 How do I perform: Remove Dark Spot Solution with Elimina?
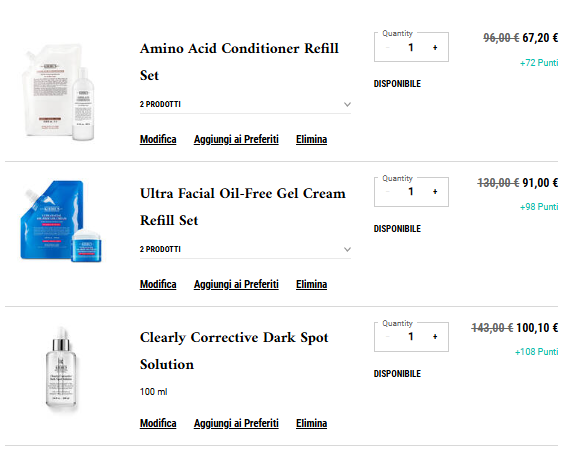(x=311, y=423)
